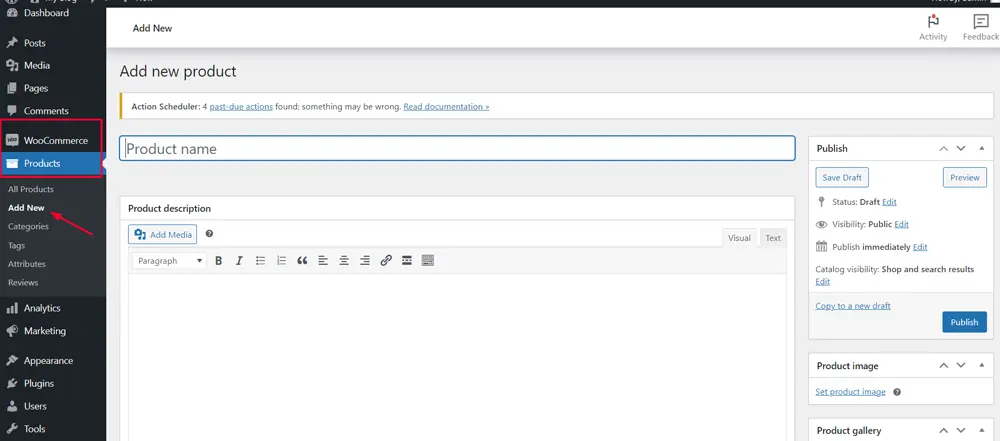Click help icon next to Set product image
Image resolution: width=1000 pixels, height=441 pixels.
(x=897, y=392)
